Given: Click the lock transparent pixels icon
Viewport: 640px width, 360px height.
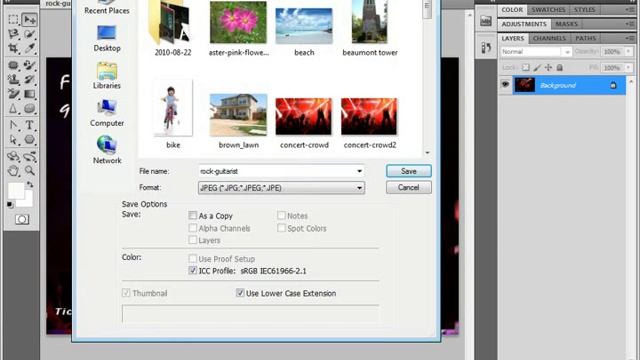Looking at the screenshot, I should (526, 68).
